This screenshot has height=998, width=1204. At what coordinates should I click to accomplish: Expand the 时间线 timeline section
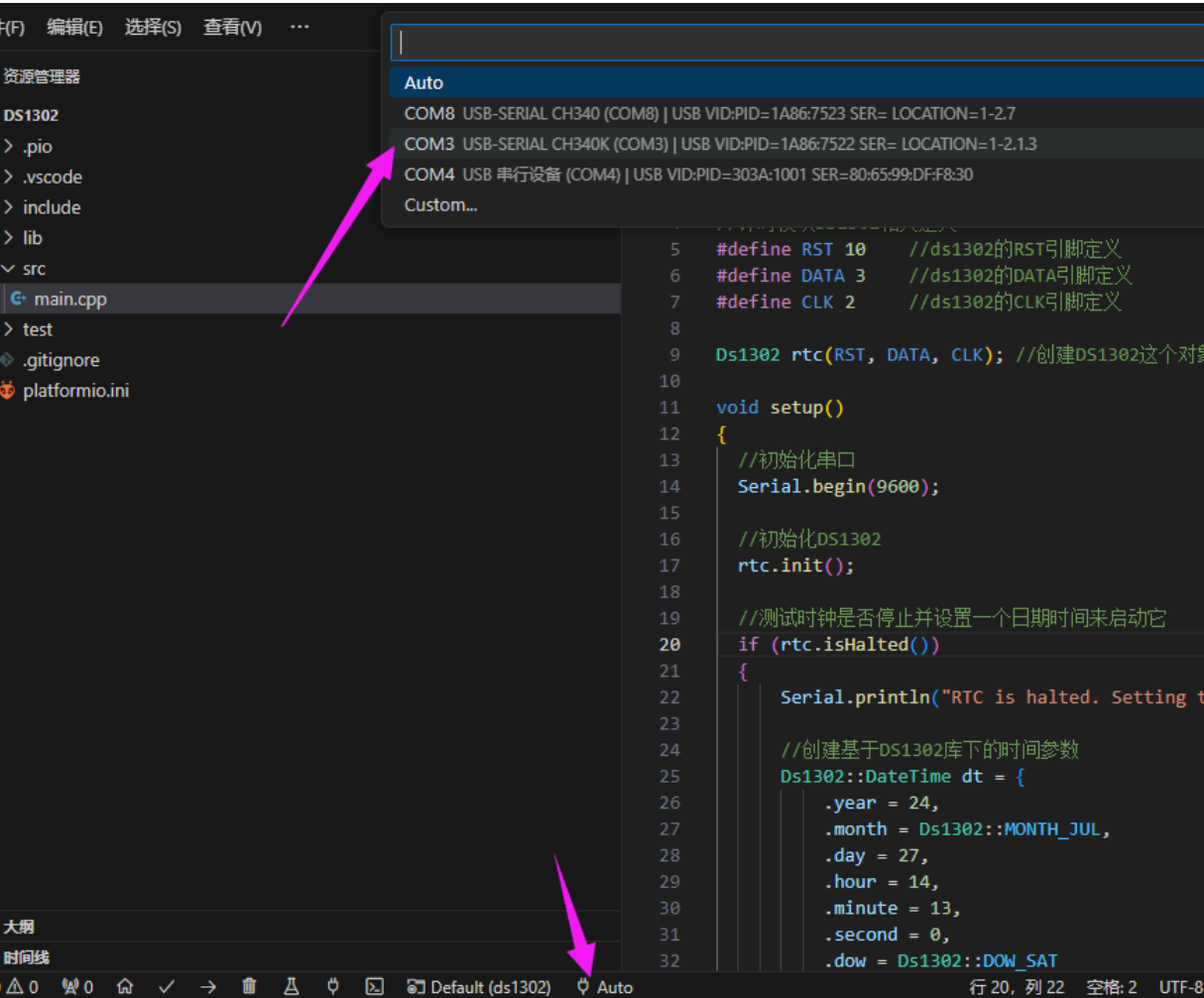pyautogui.click(x=310, y=957)
